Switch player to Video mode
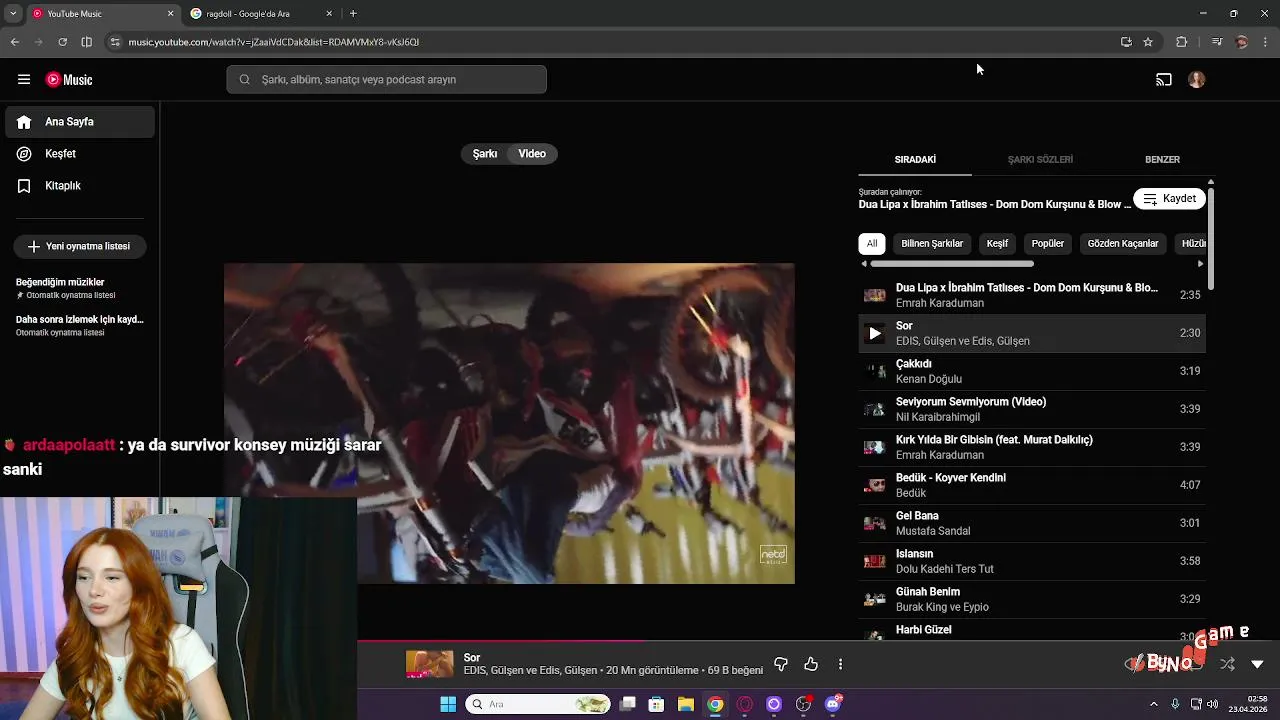This screenshot has height=720, width=1280. coord(532,154)
